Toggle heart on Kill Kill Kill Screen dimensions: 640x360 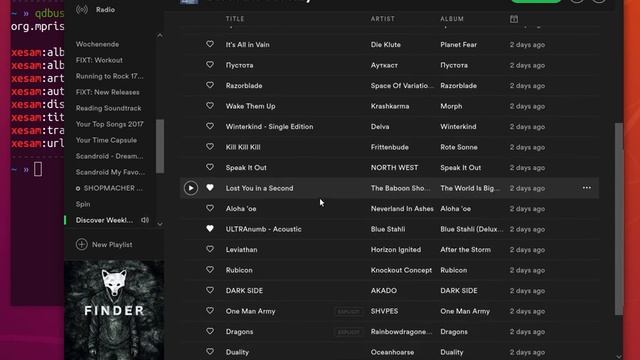coord(210,147)
